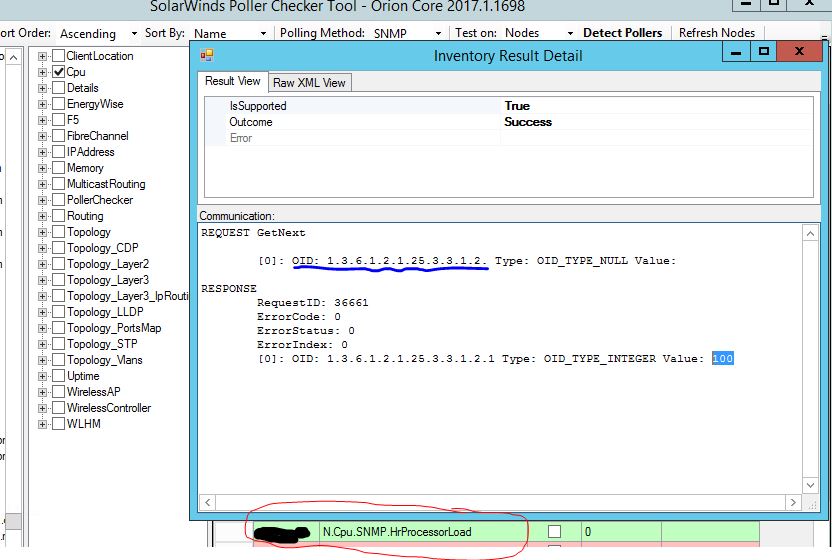
Task: Select the Topology_STP tree item
Action: pos(102,344)
